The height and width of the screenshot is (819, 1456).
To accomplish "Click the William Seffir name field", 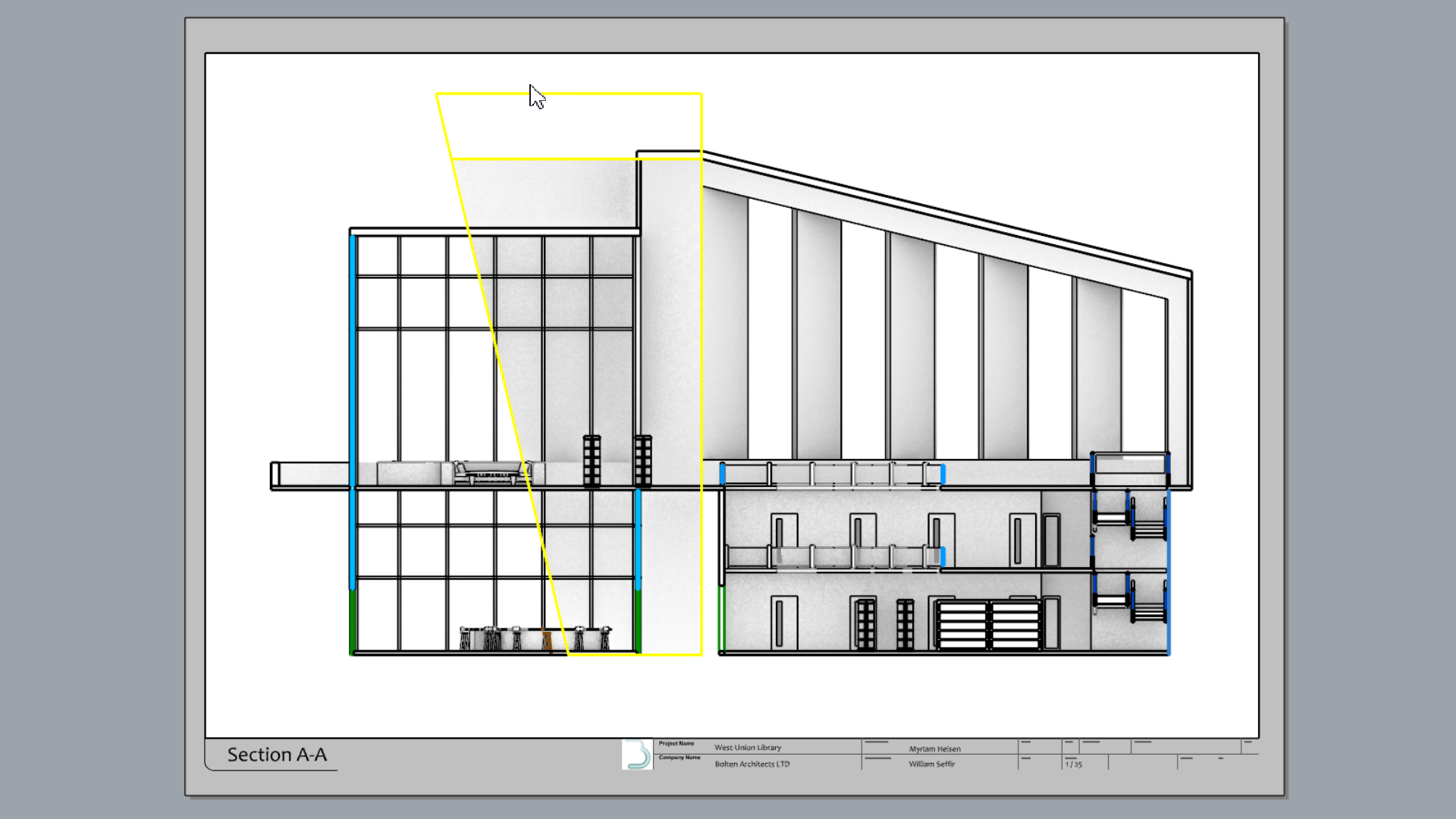I will pos(931,764).
